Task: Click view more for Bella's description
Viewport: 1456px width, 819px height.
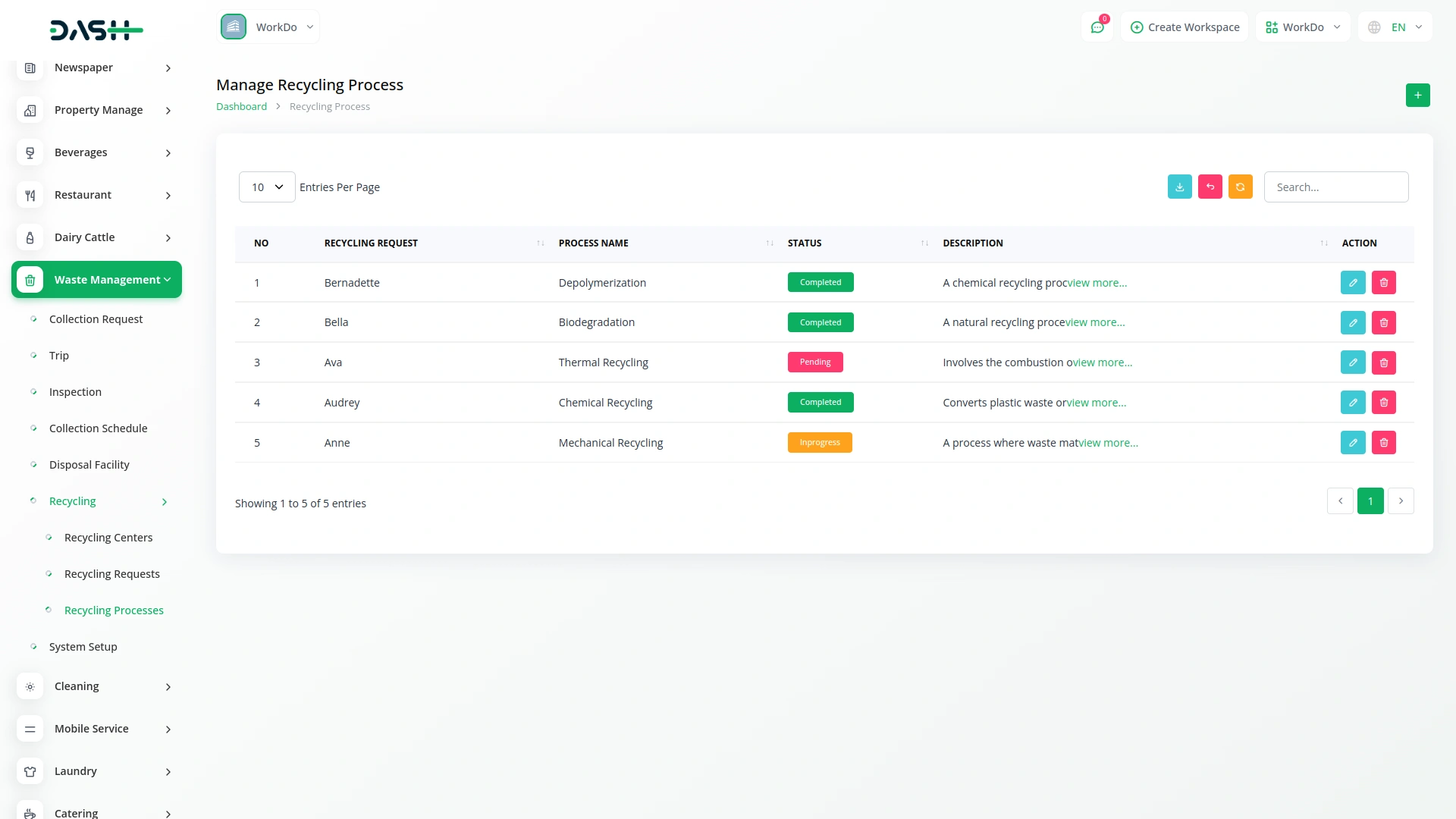Action: pyautogui.click(x=1094, y=322)
